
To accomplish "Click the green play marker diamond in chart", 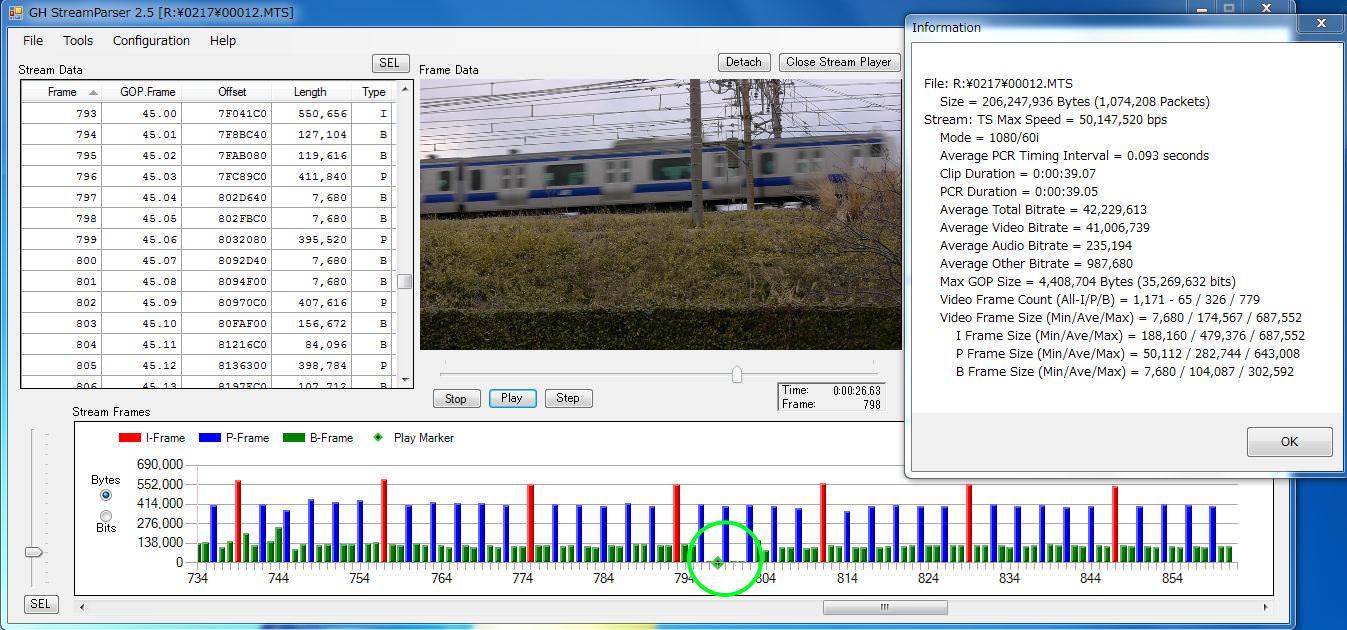I will 718,563.
